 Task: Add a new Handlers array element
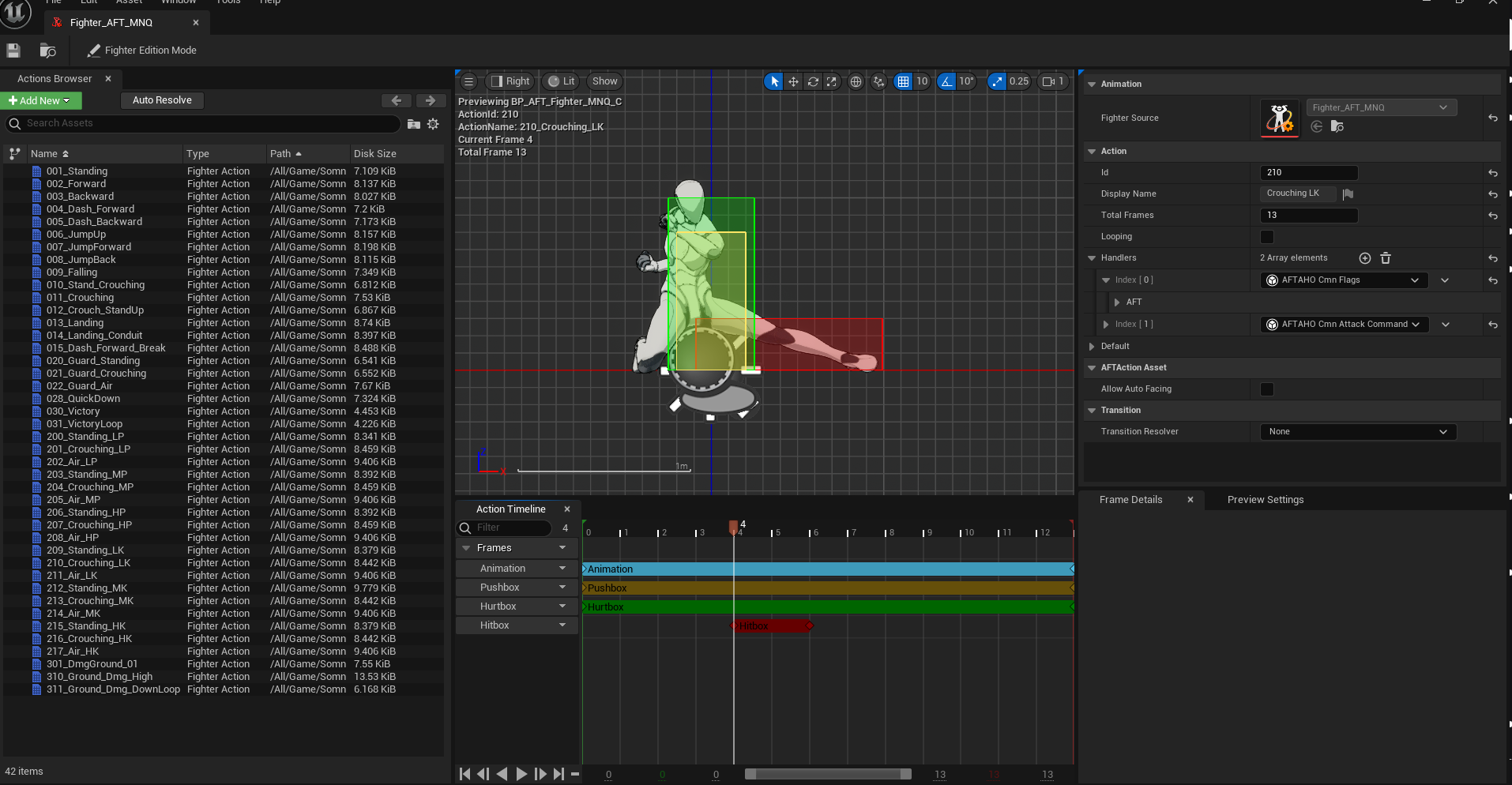tap(1364, 258)
